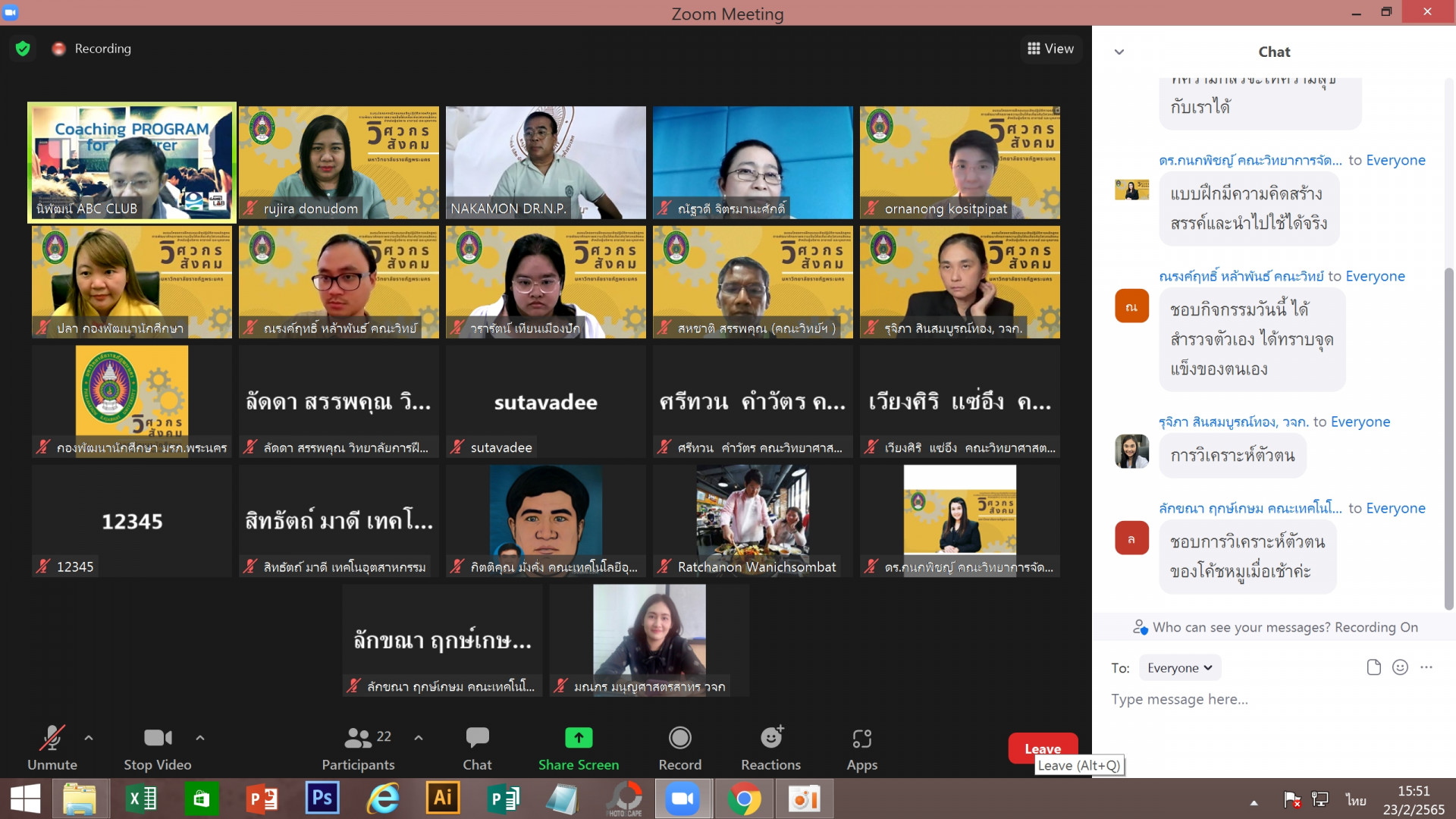Stop Video using the camera button

pos(158,748)
